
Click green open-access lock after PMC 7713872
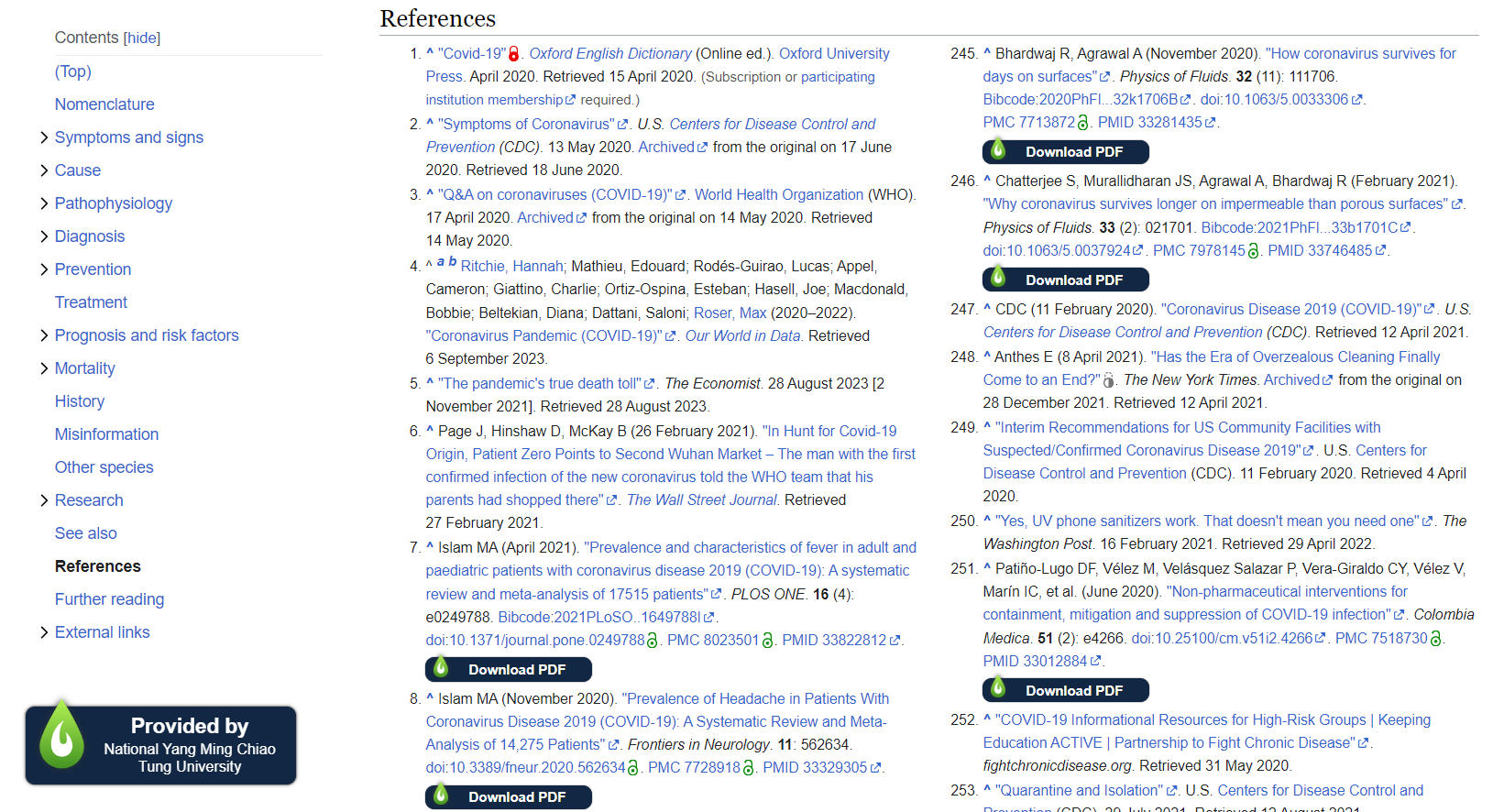(1082, 123)
